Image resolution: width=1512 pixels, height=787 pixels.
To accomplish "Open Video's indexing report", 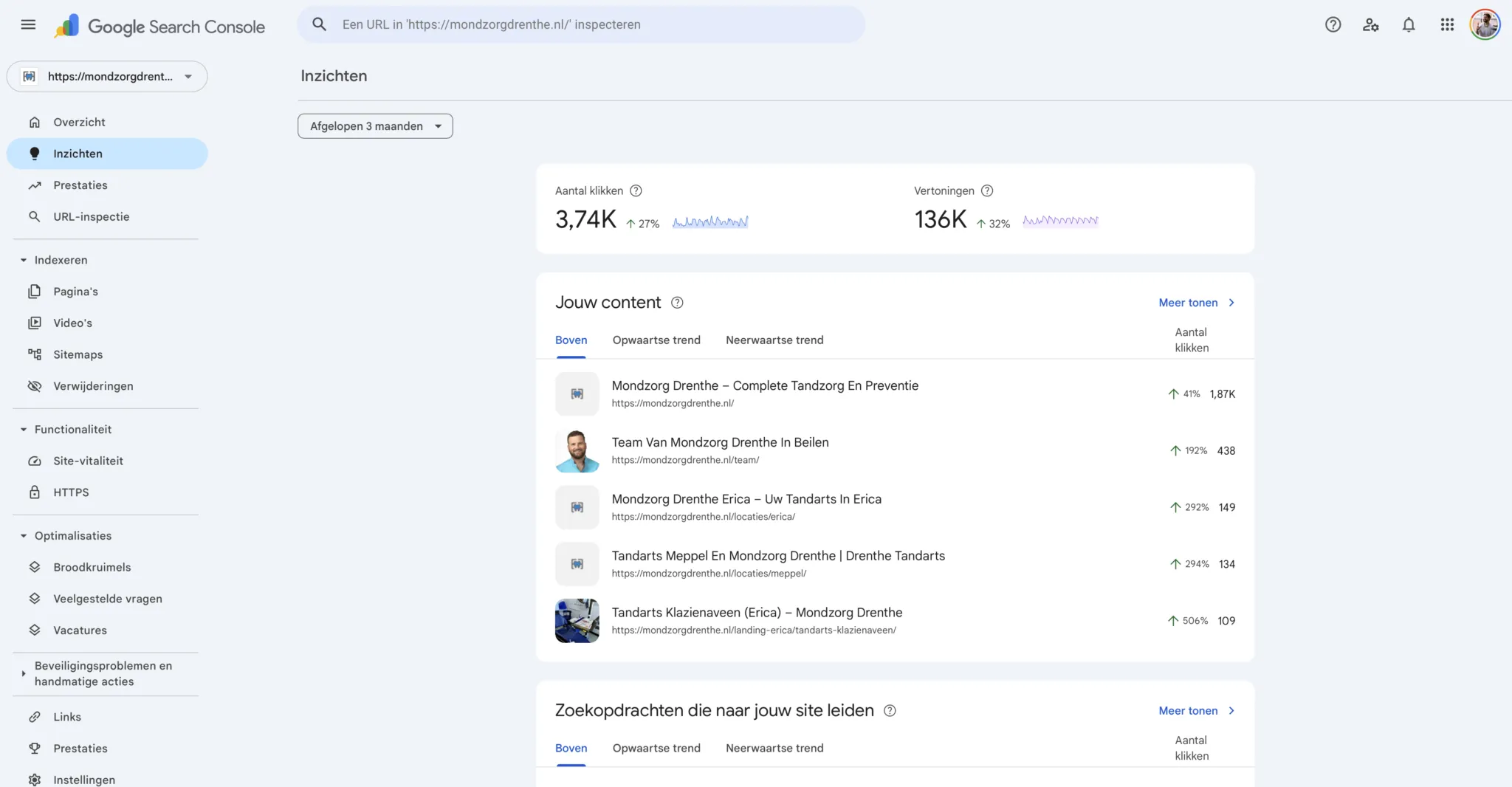I will click(107, 323).
